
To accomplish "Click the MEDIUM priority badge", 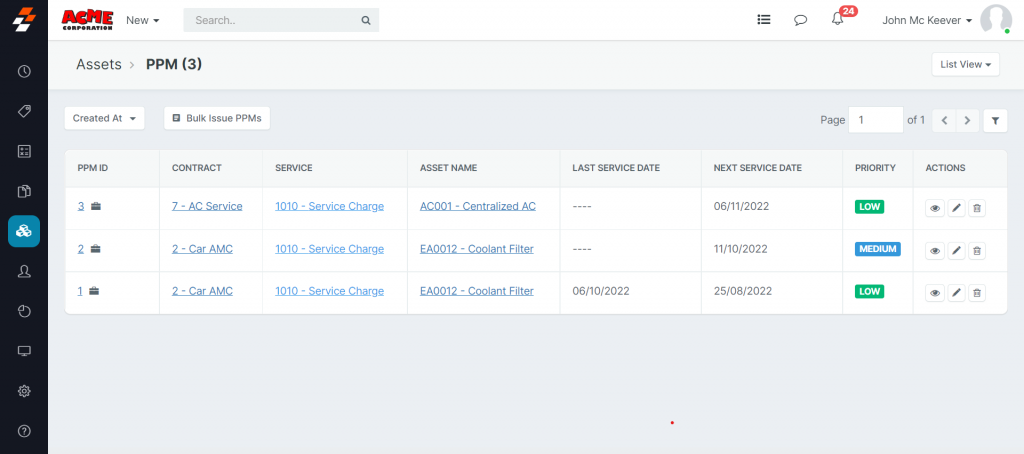I will pos(878,249).
